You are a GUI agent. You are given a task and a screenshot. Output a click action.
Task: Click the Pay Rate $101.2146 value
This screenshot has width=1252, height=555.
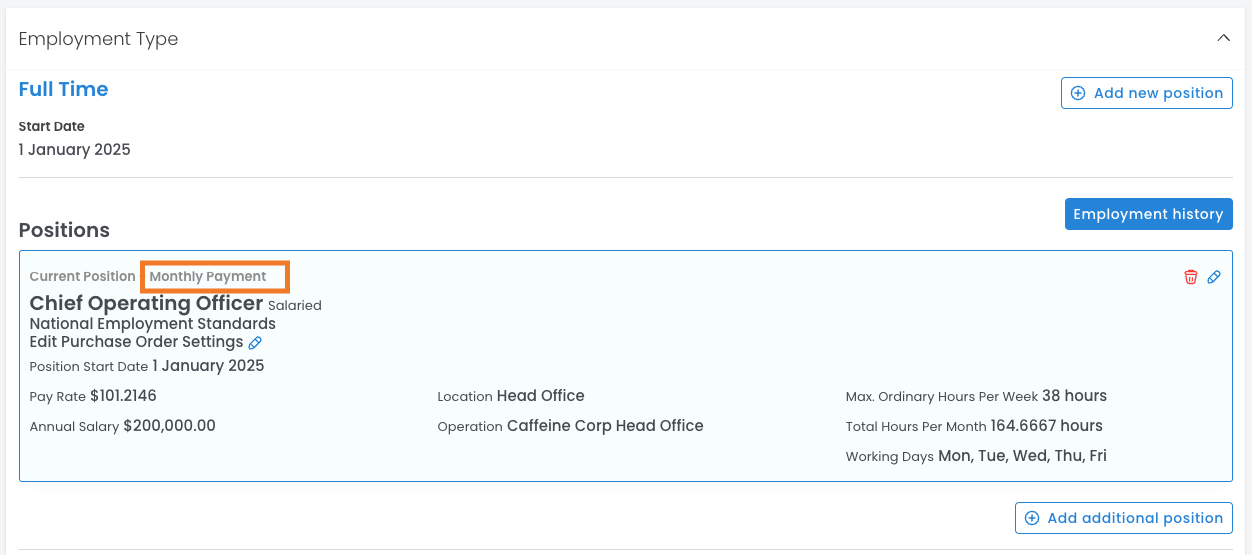coord(123,396)
